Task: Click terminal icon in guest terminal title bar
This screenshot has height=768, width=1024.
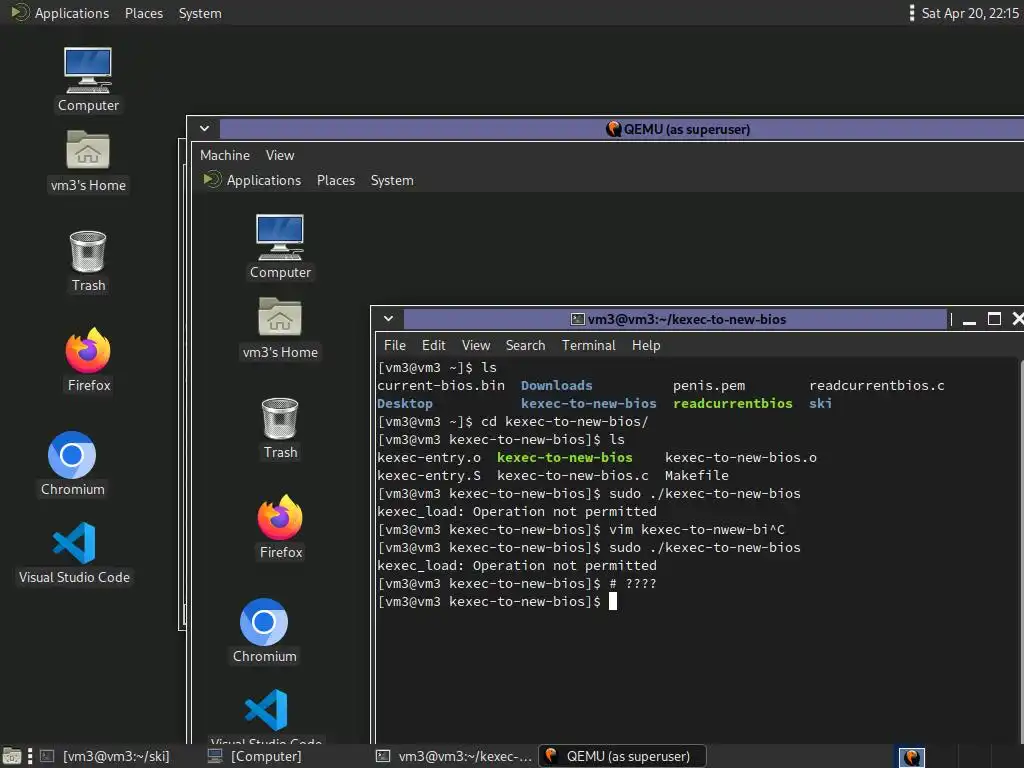Action: point(577,319)
